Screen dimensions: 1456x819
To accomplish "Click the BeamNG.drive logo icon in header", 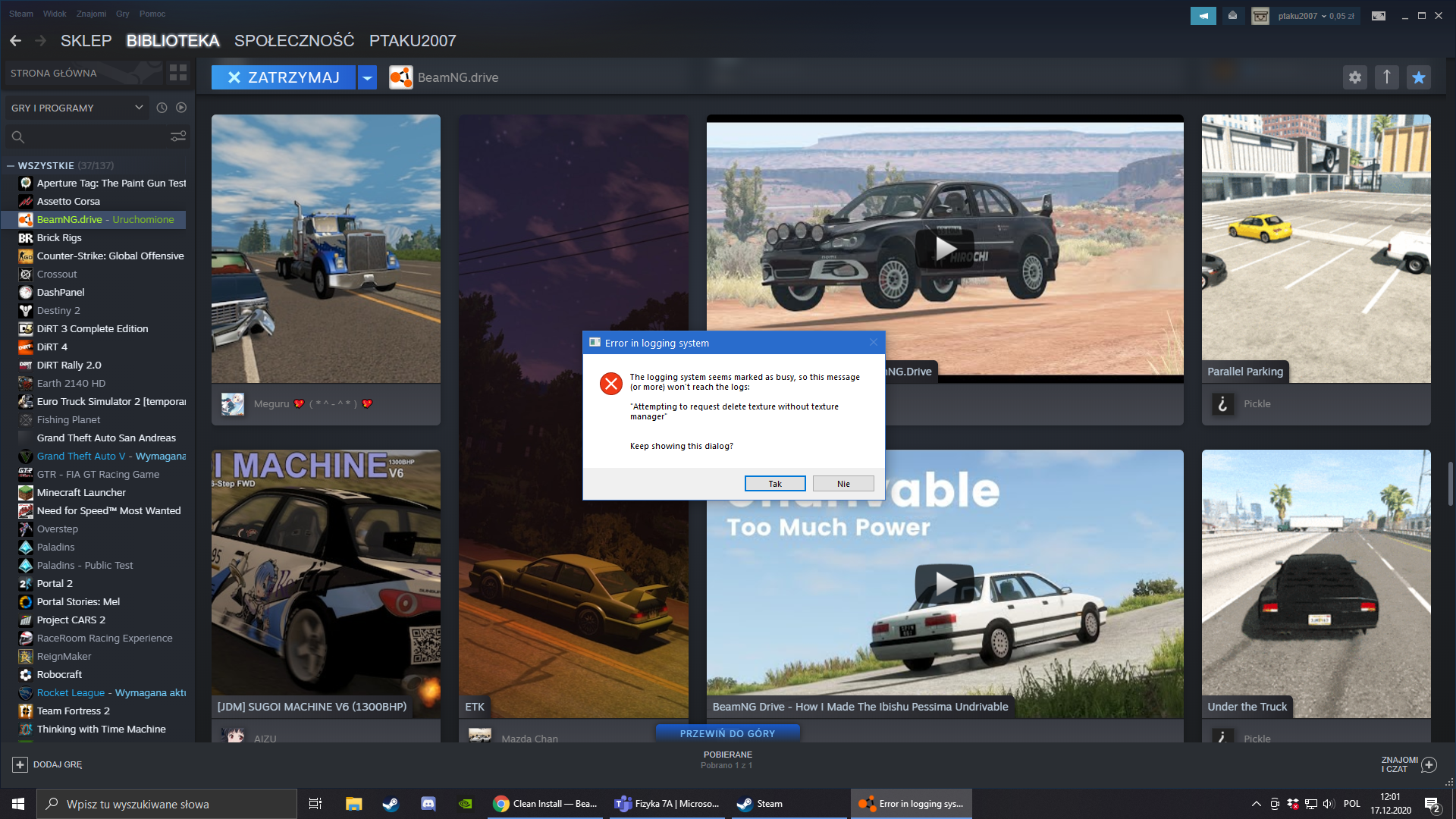I will pyautogui.click(x=400, y=77).
